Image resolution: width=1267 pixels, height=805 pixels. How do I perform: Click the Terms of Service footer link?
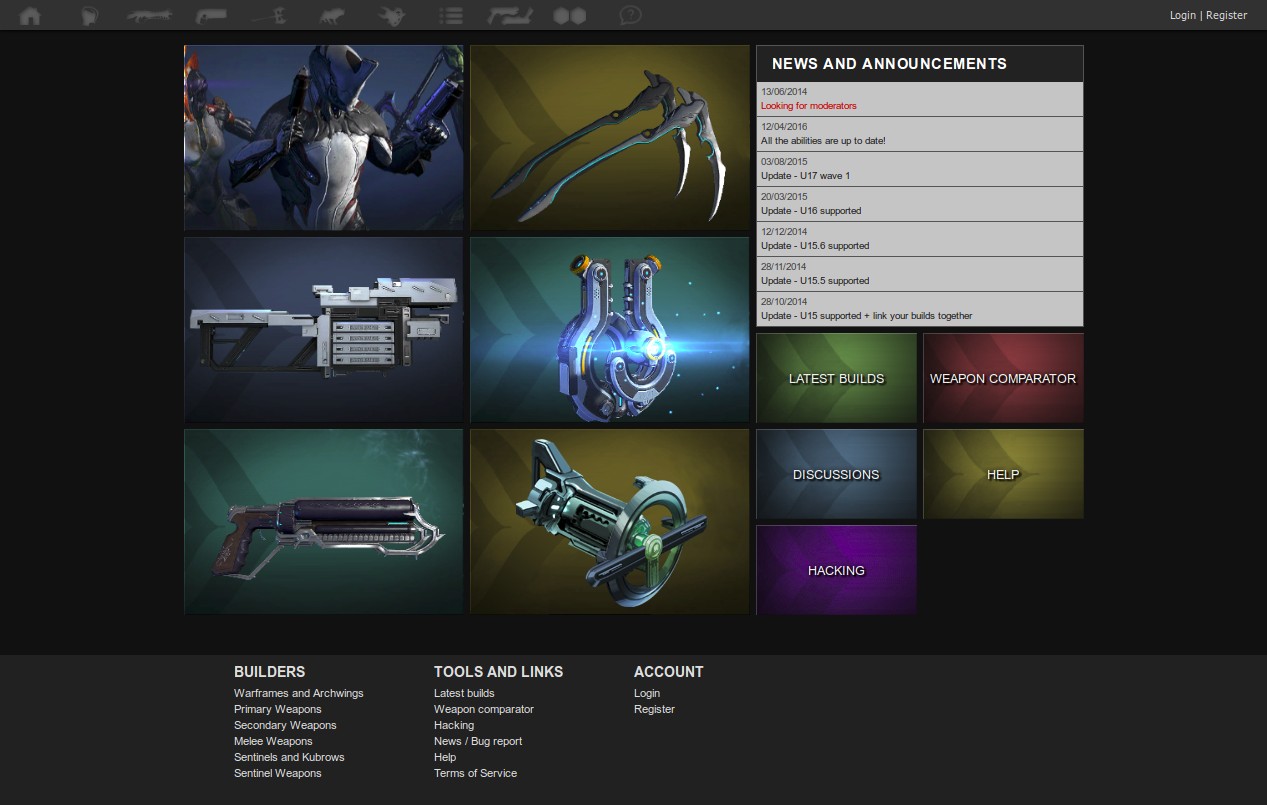(475, 773)
